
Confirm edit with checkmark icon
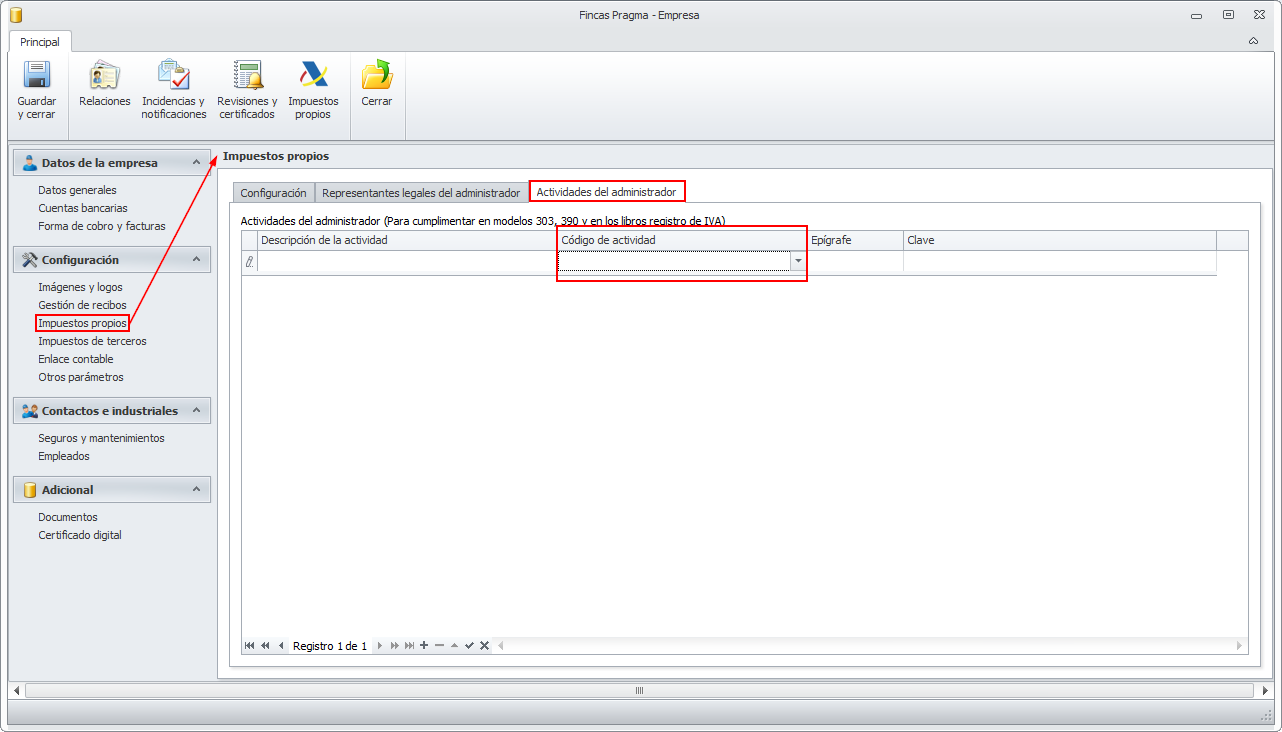pyautogui.click(x=469, y=646)
